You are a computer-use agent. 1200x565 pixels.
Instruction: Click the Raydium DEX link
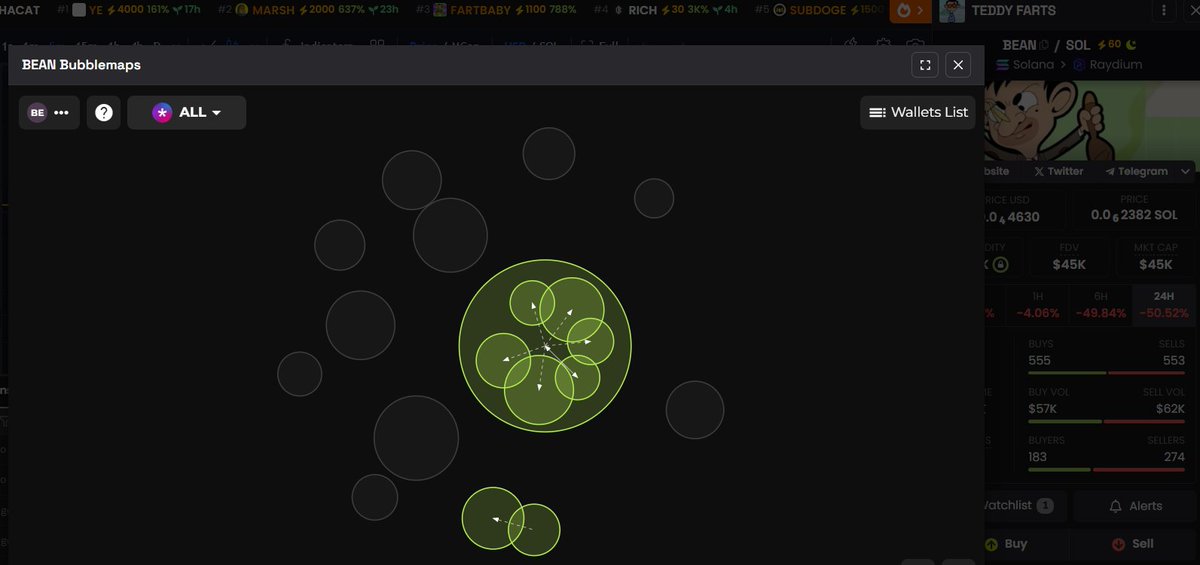[x=1107, y=64]
